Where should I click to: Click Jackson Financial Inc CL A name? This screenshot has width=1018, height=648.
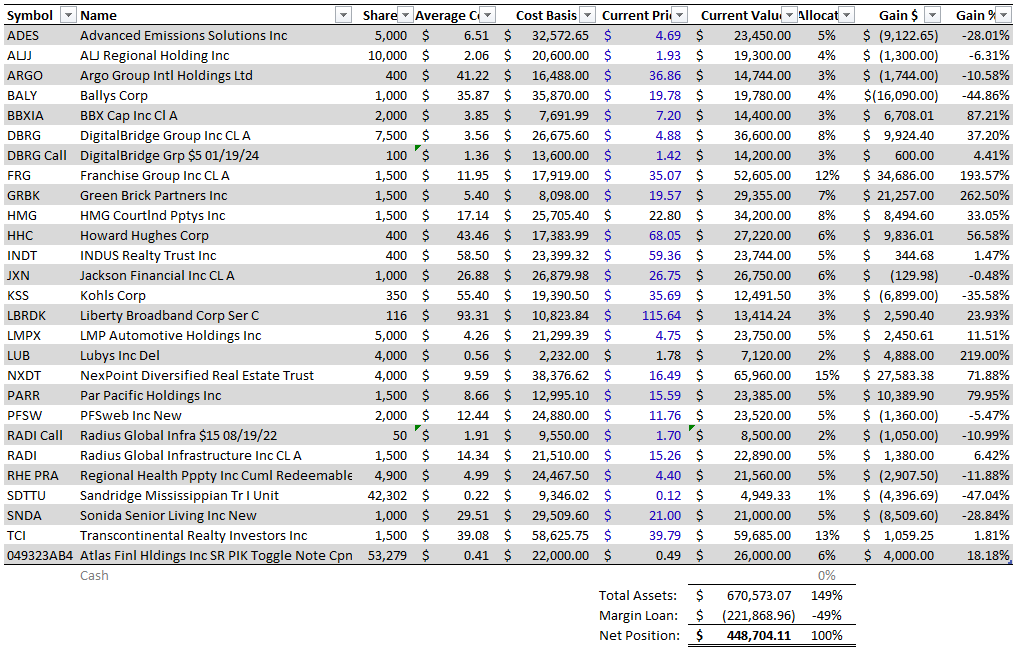point(157,276)
